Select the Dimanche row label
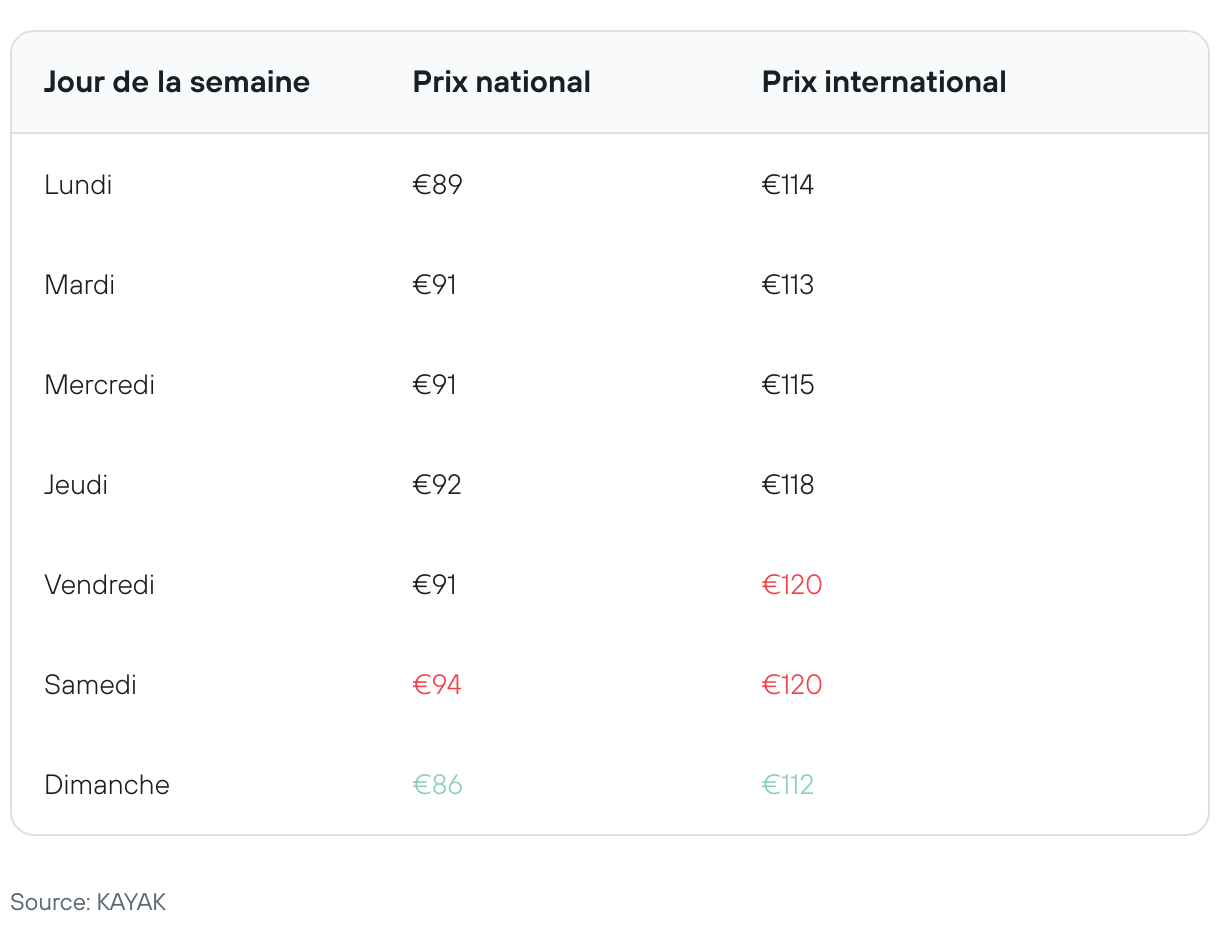 tap(107, 785)
